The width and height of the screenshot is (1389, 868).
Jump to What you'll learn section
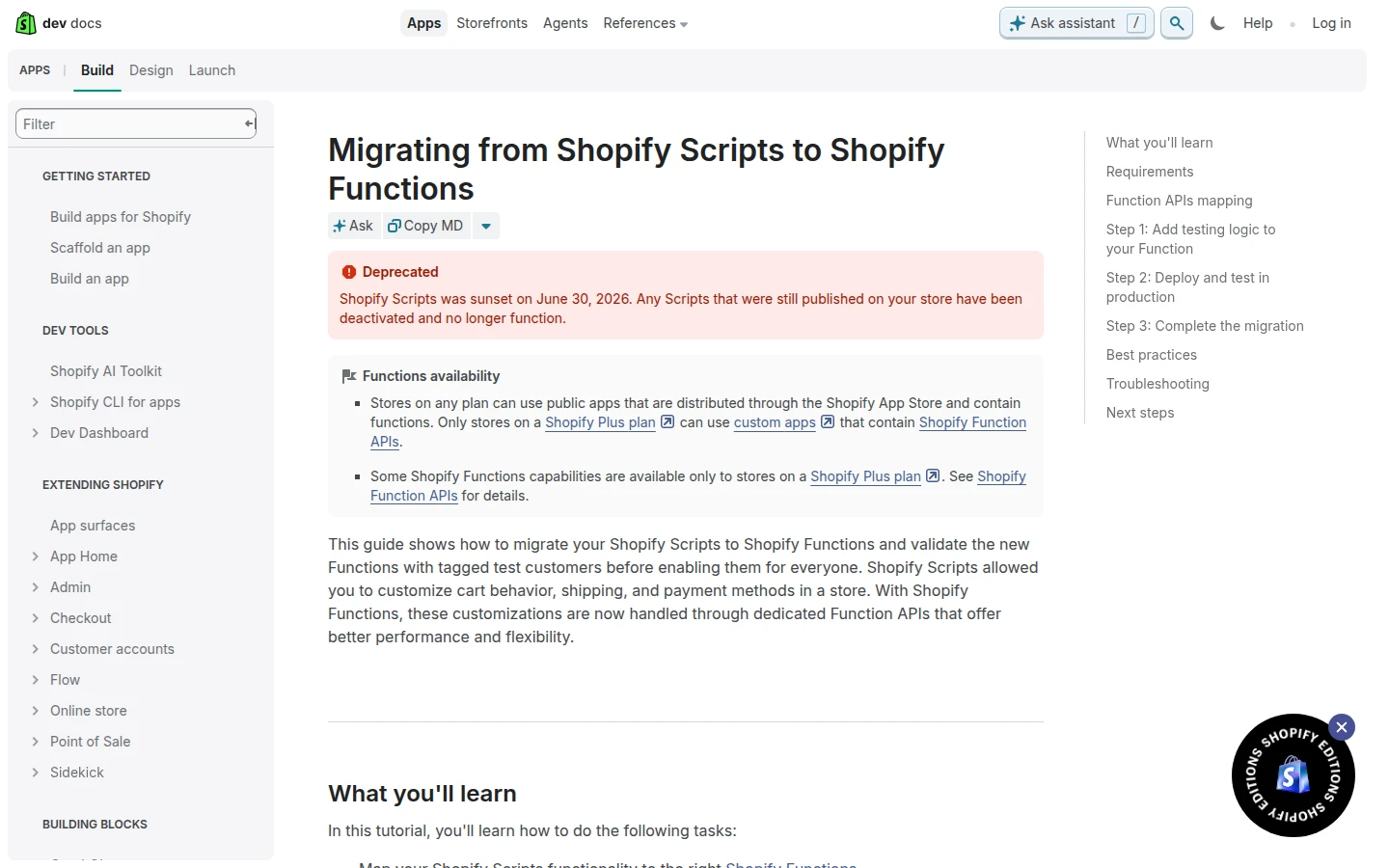(x=1159, y=143)
